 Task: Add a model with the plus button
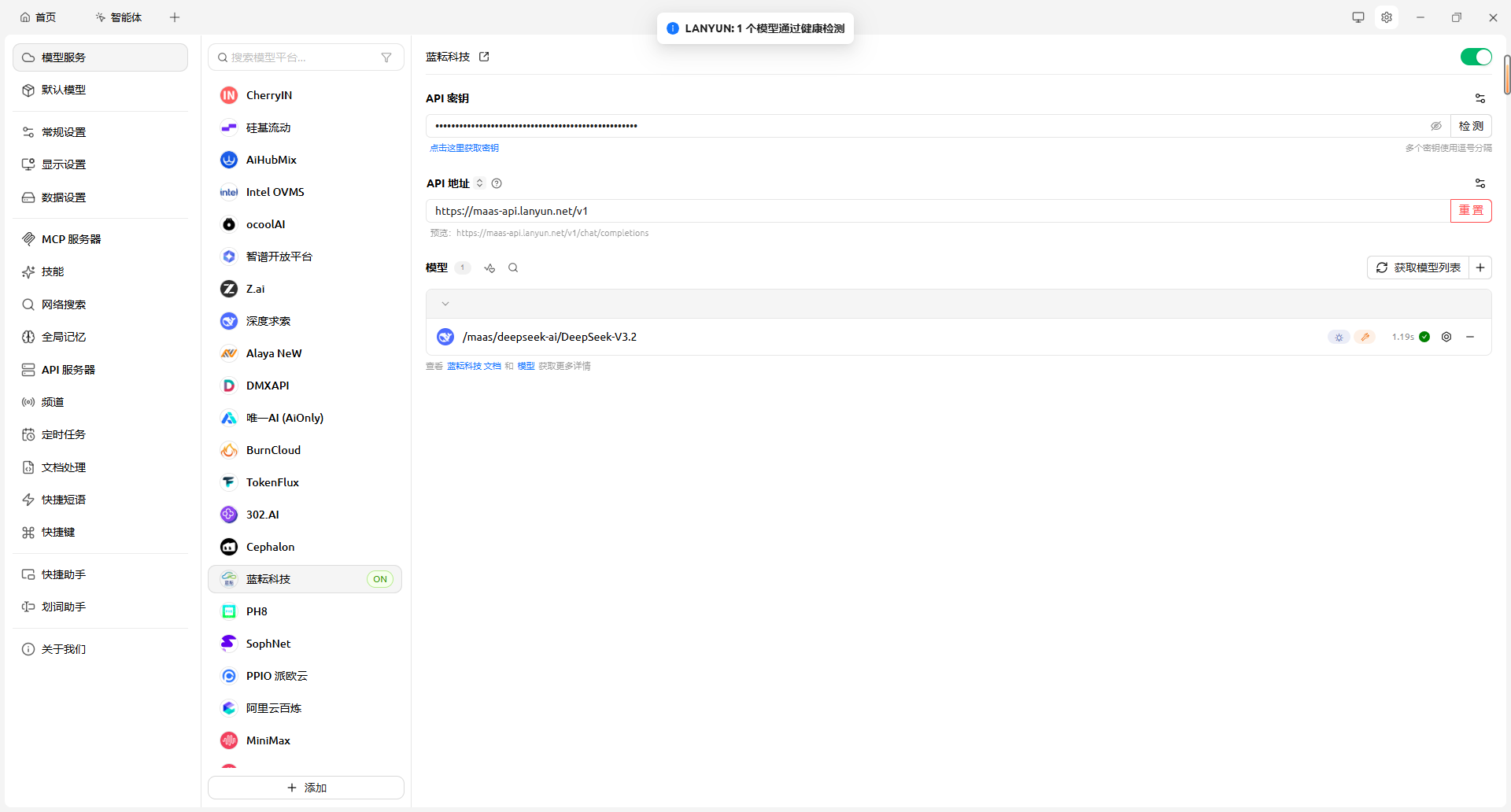[1480, 268]
